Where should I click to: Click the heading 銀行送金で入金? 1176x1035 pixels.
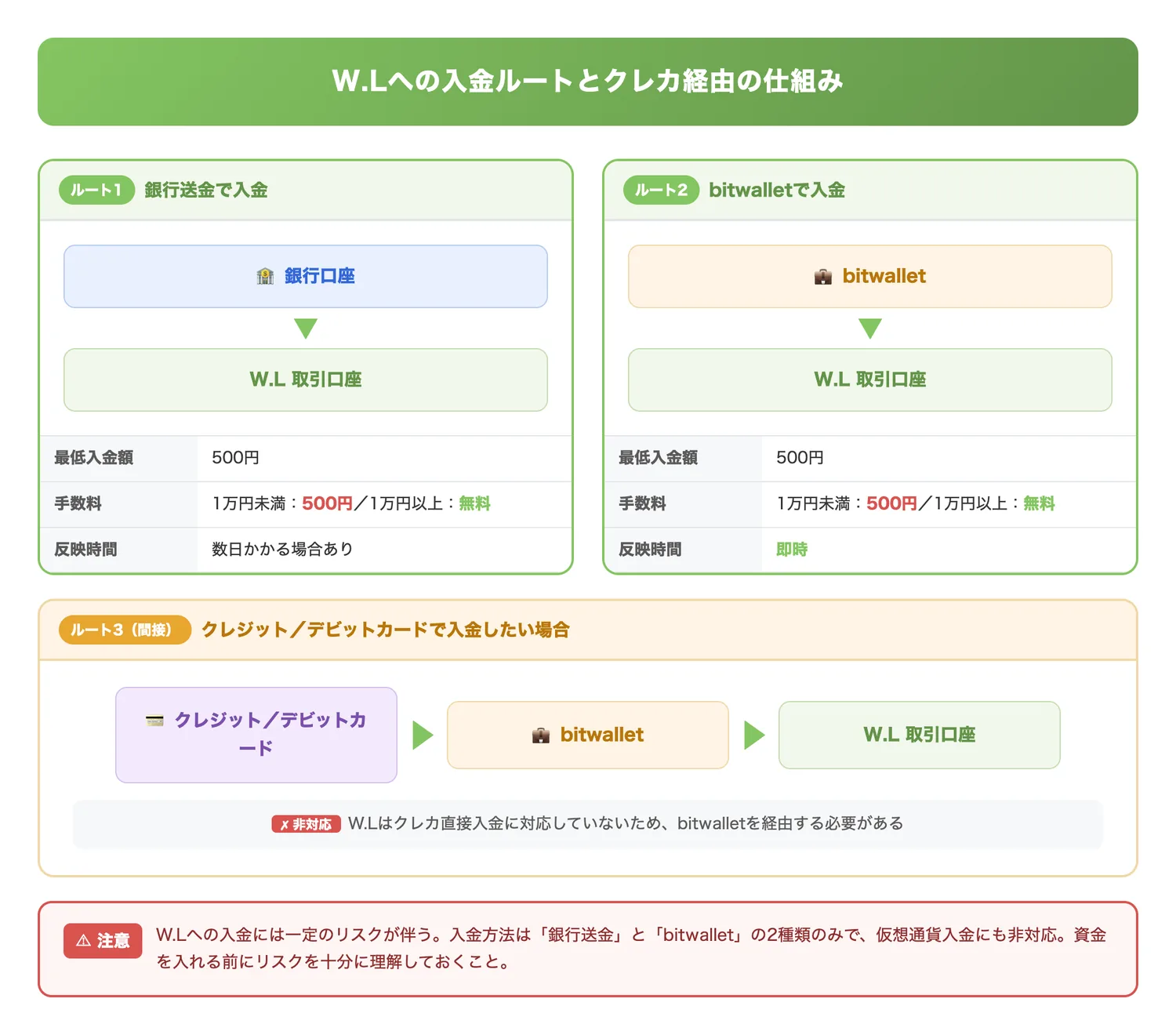pyautogui.click(x=206, y=190)
